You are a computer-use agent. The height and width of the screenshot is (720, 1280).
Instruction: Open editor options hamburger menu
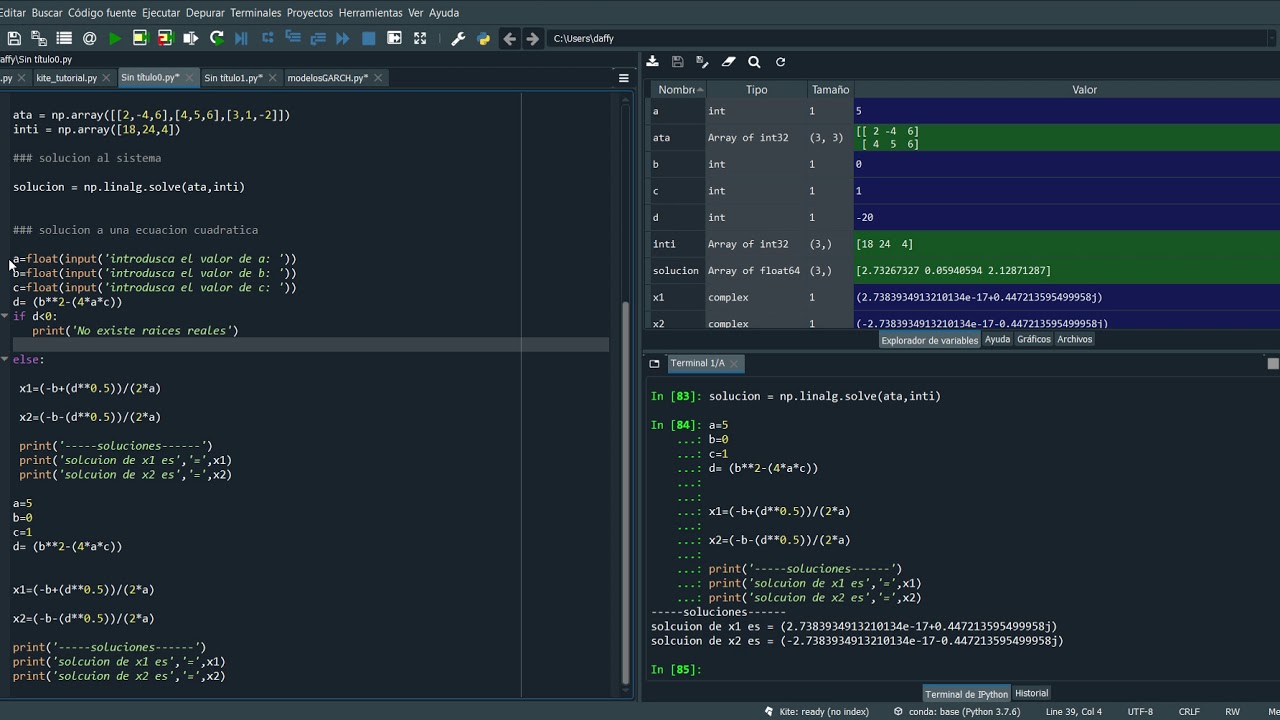point(623,78)
